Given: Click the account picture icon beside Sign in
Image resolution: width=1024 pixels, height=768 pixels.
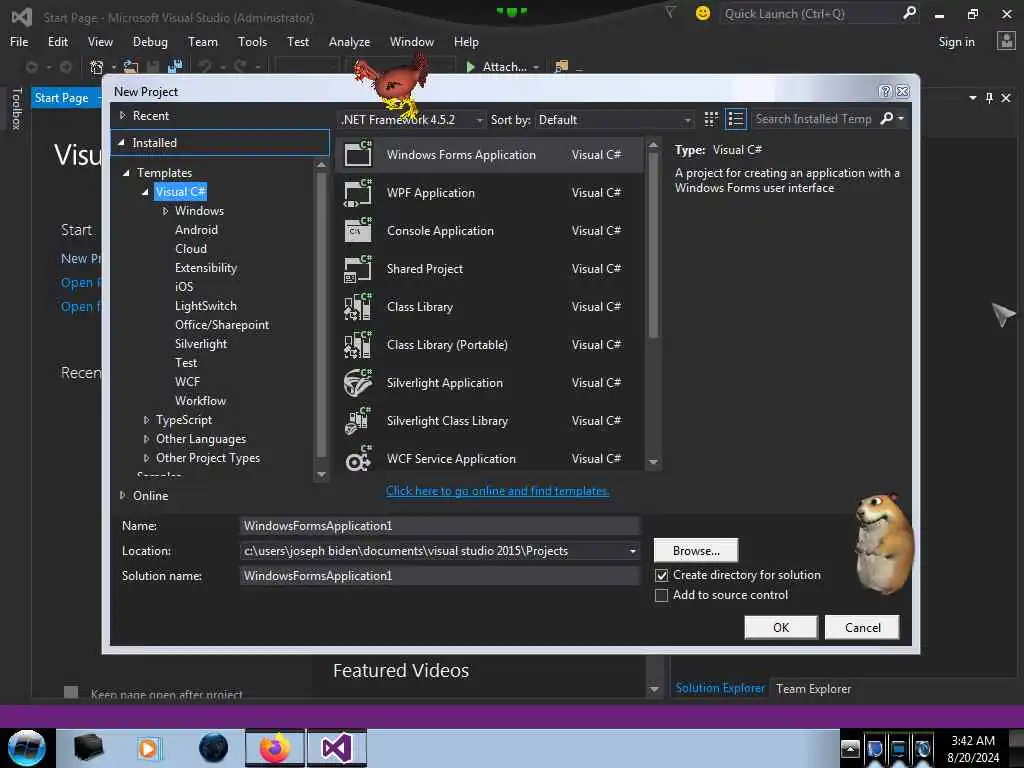Looking at the screenshot, I should tap(1006, 41).
